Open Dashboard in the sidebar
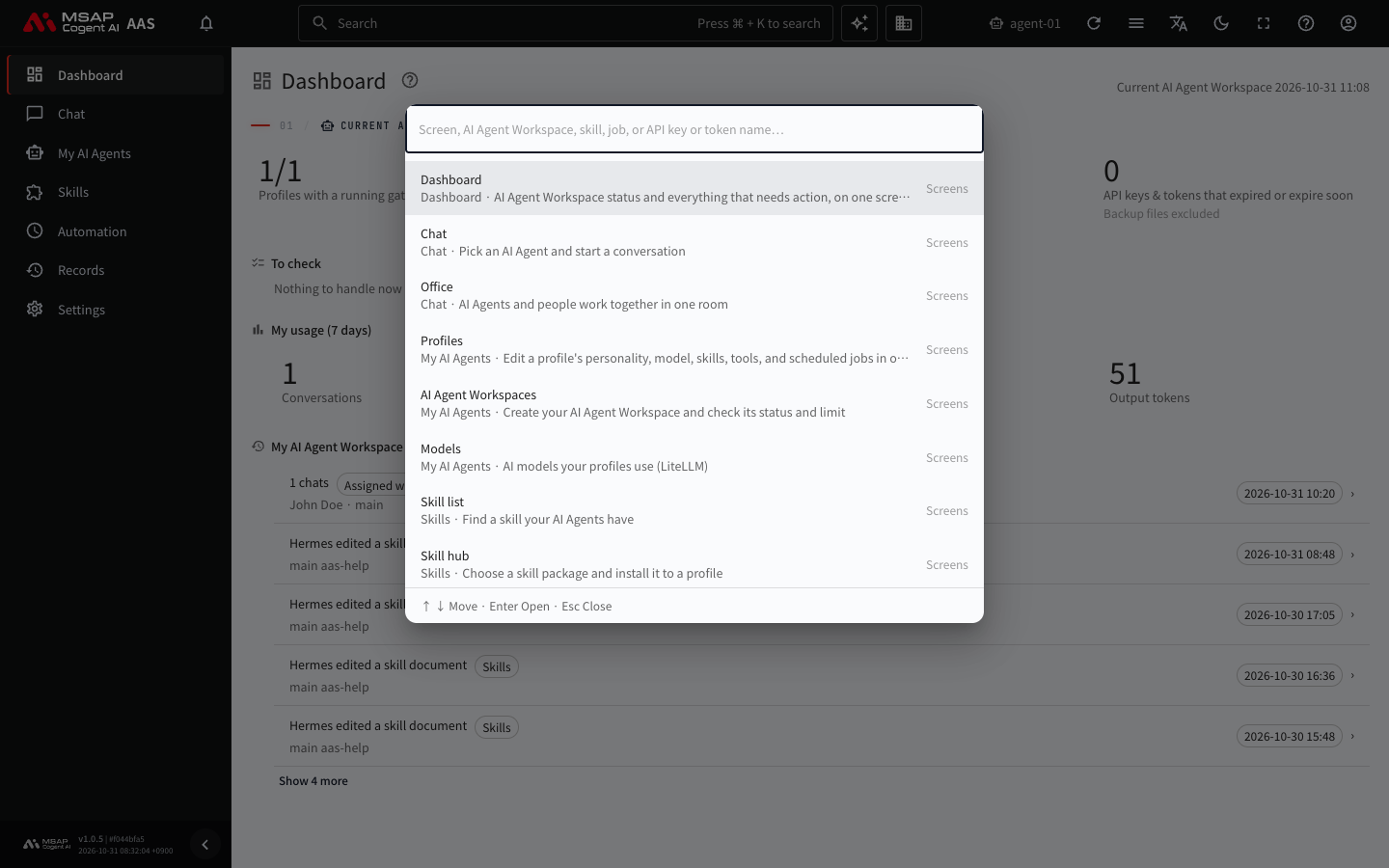The height and width of the screenshot is (868, 1389). coord(116,75)
